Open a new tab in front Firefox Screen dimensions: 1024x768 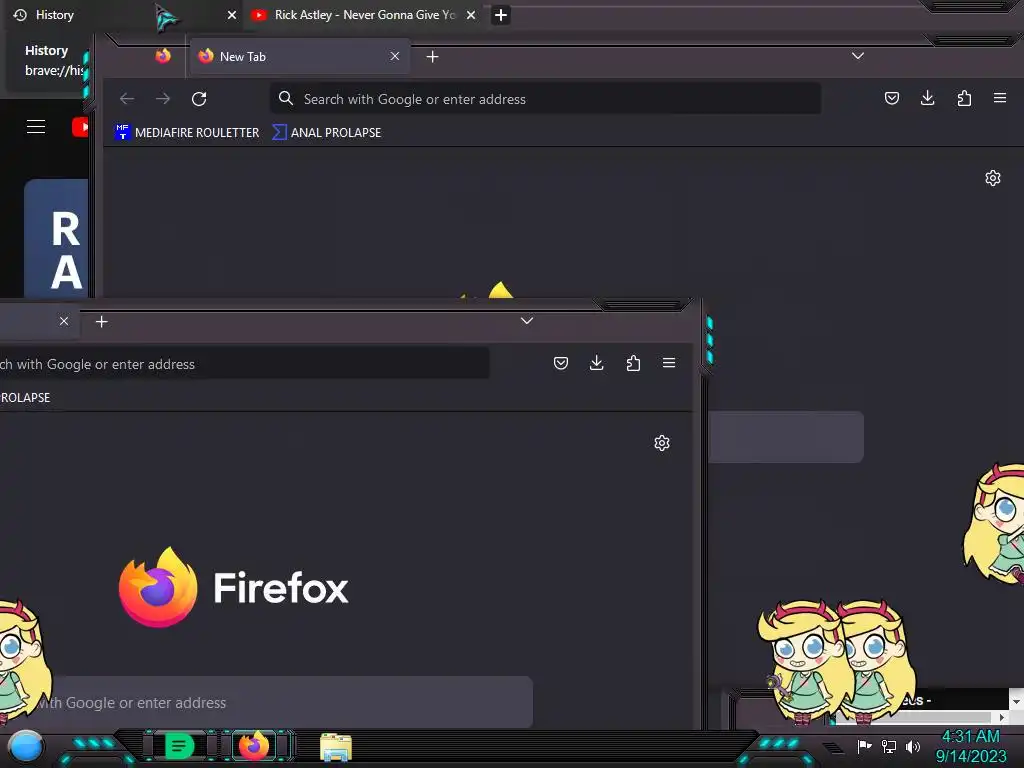(x=101, y=321)
